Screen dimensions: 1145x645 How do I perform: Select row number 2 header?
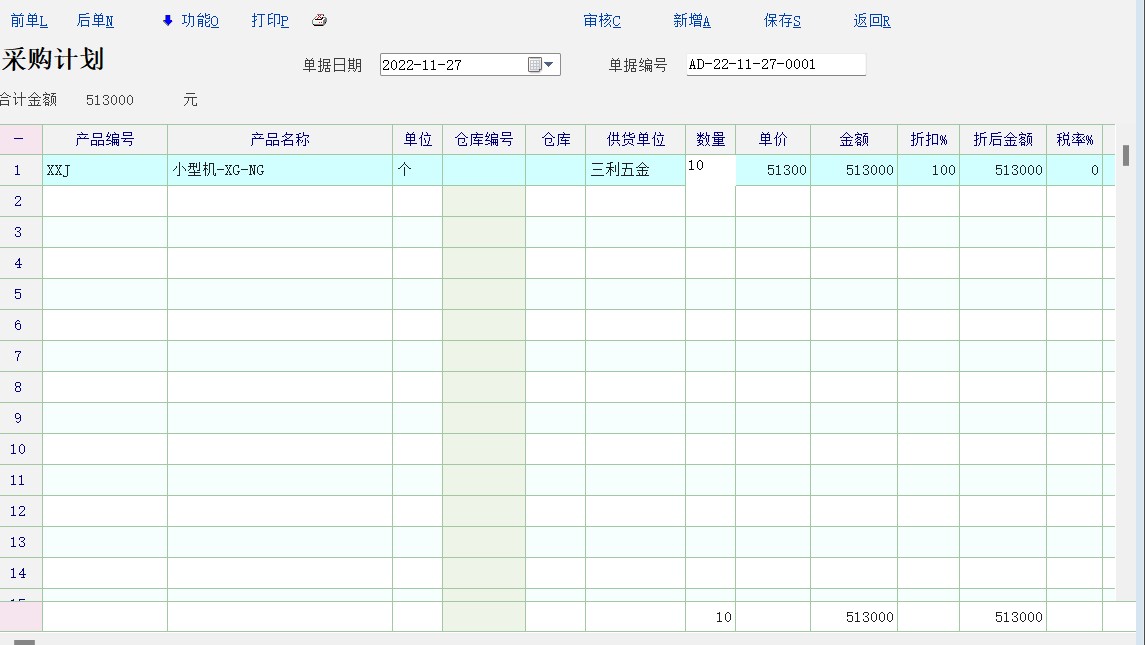click(19, 201)
